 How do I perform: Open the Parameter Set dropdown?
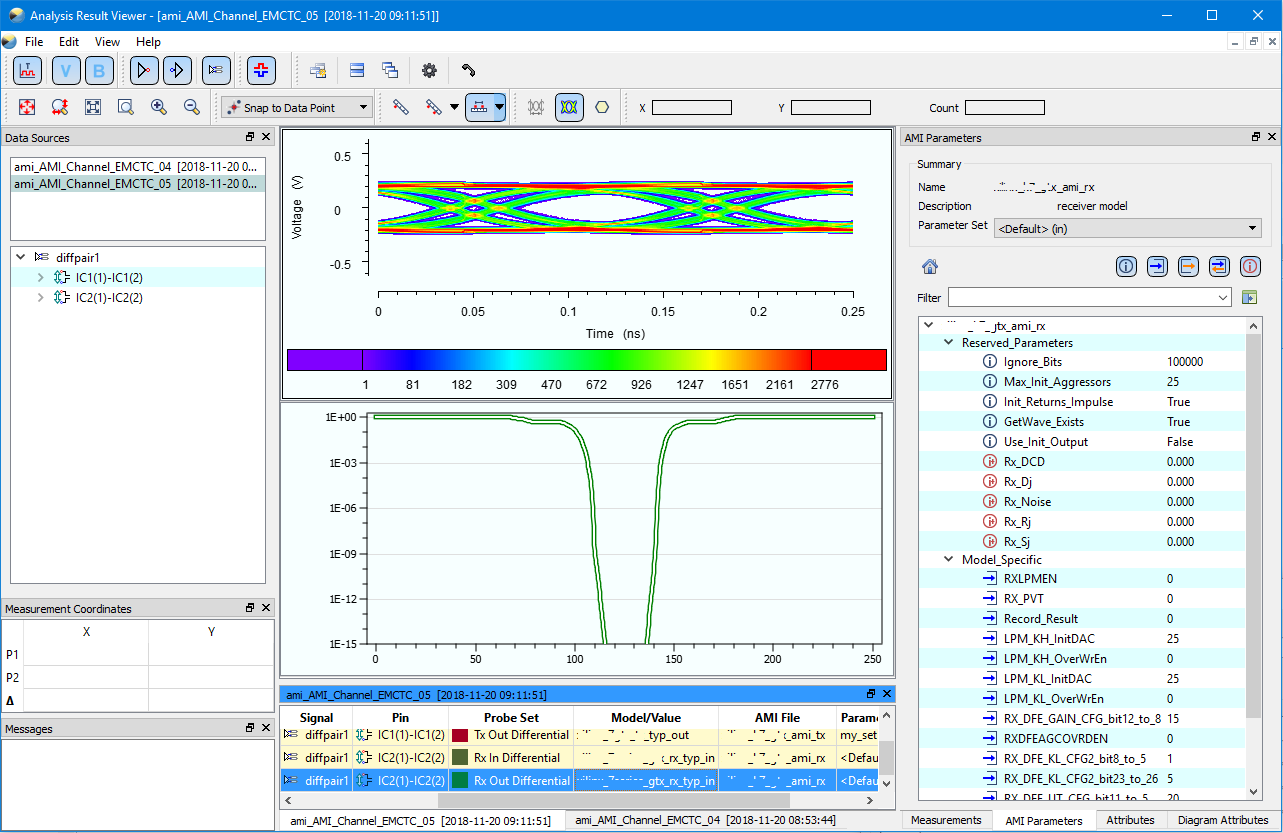coord(1127,228)
